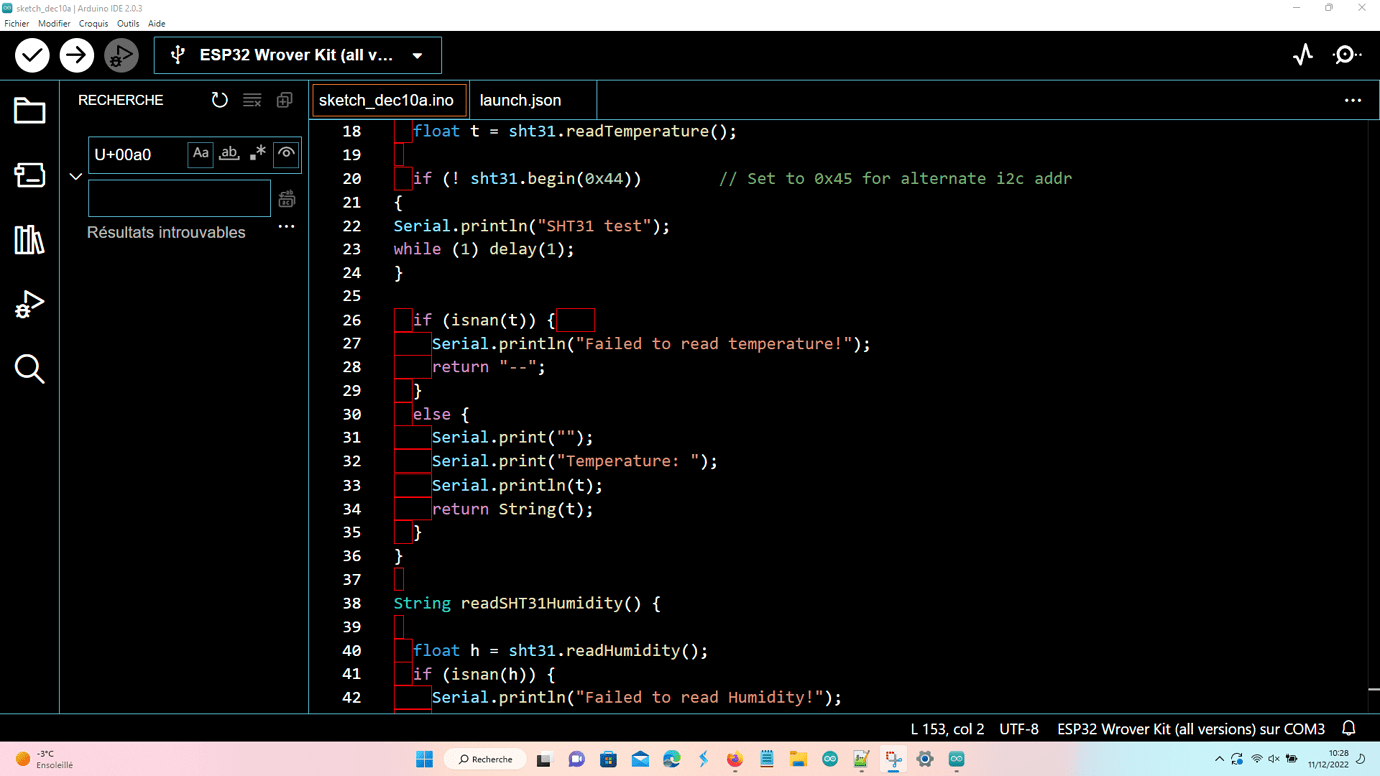
Task: Click the expand-all results icon
Action: pyautogui.click(x=285, y=100)
